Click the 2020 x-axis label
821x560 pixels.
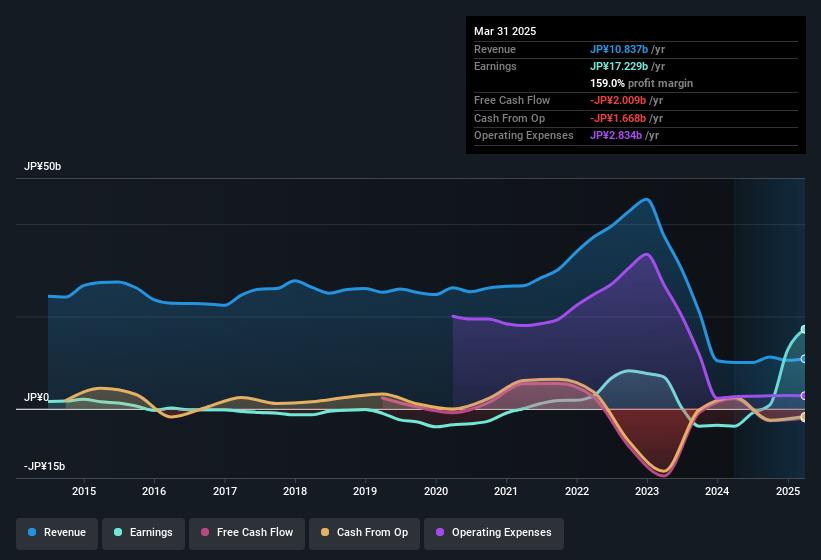pos(436,491)
